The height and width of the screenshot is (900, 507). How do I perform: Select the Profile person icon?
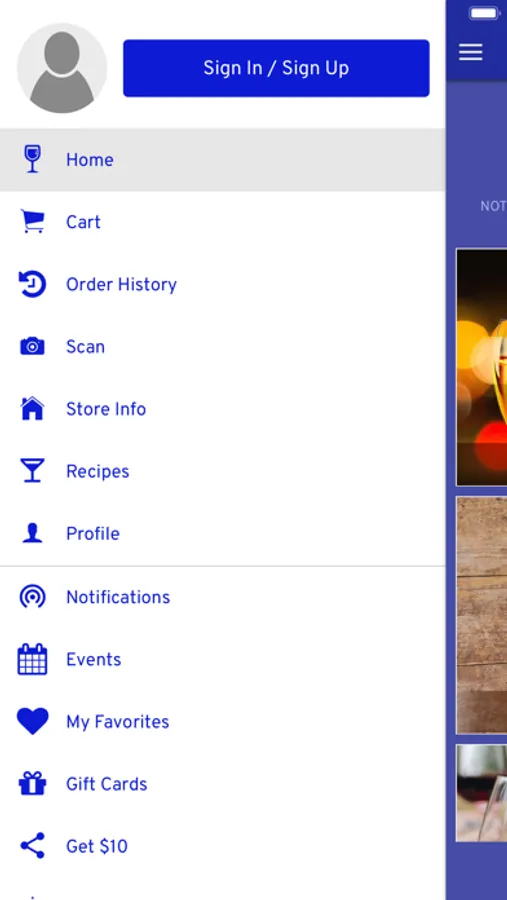pos(32,533)
